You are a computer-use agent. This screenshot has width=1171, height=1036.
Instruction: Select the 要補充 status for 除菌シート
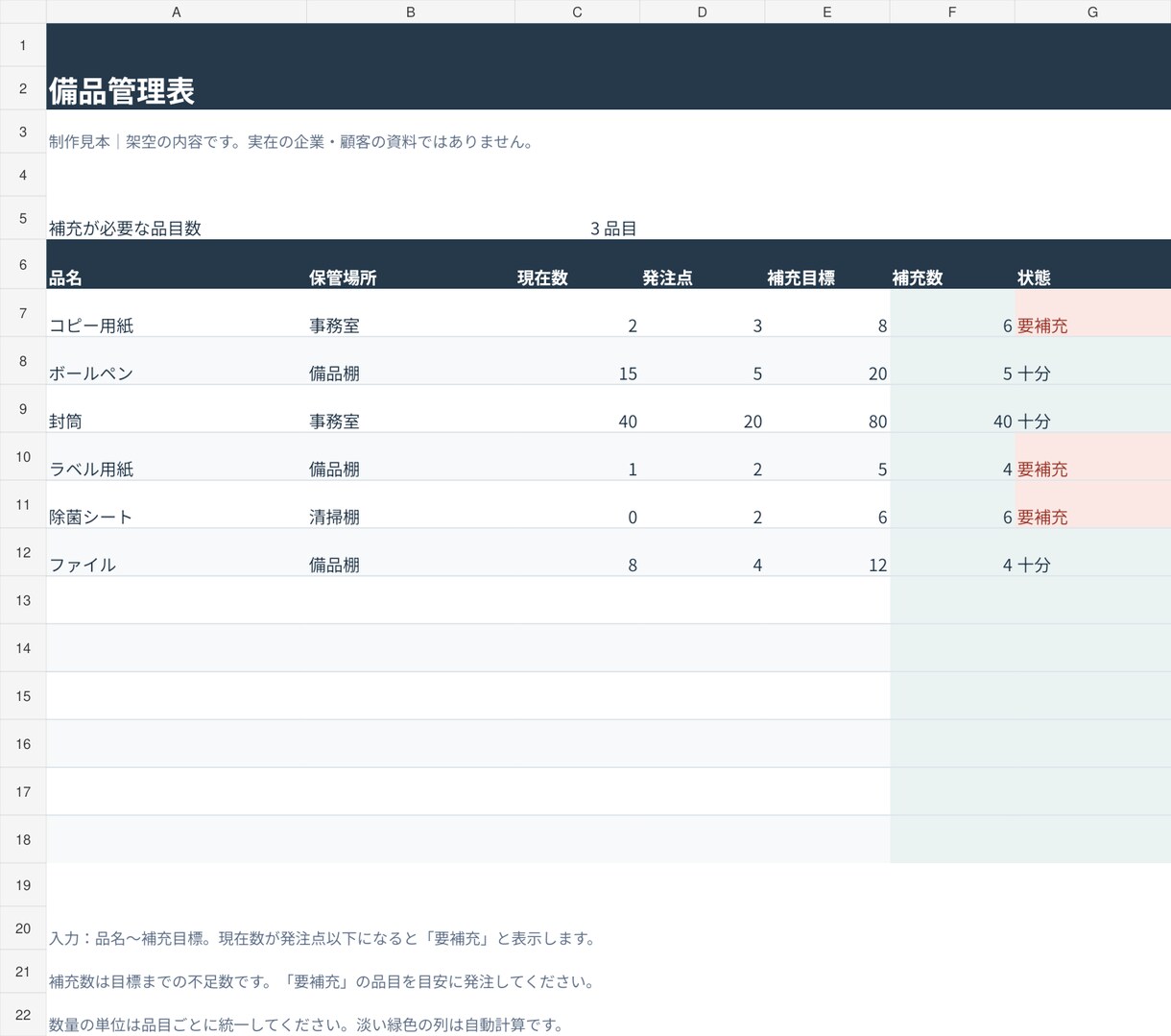coord(1092,505)
